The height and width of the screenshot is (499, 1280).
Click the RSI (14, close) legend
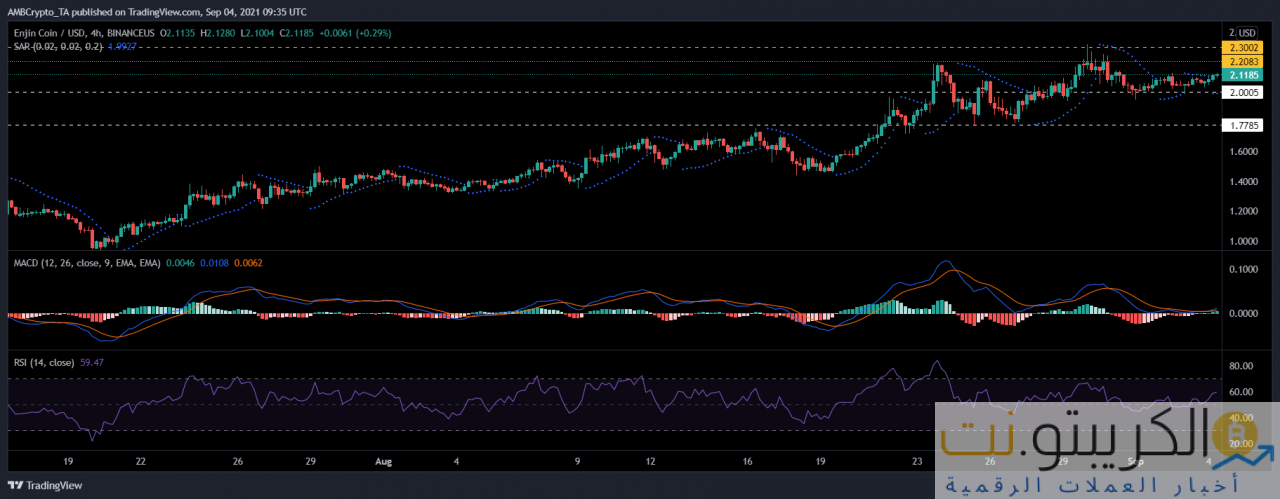pos(46,362)
